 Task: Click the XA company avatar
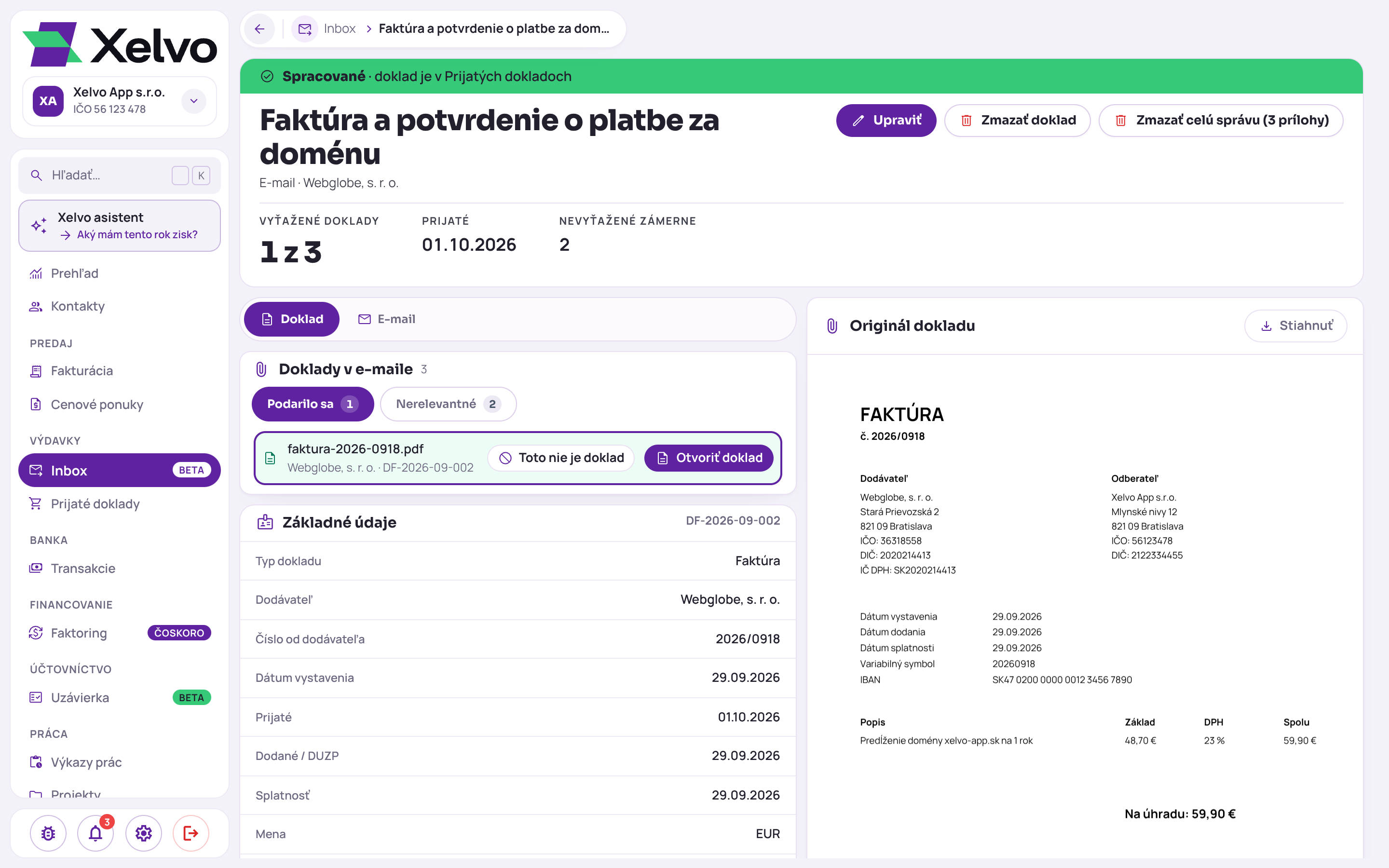point(48,101)
